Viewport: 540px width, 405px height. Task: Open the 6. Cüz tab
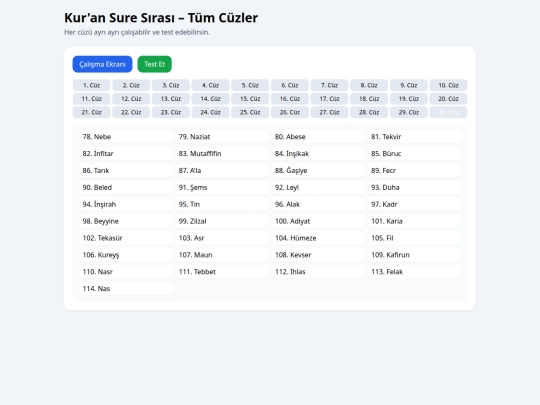290,85
